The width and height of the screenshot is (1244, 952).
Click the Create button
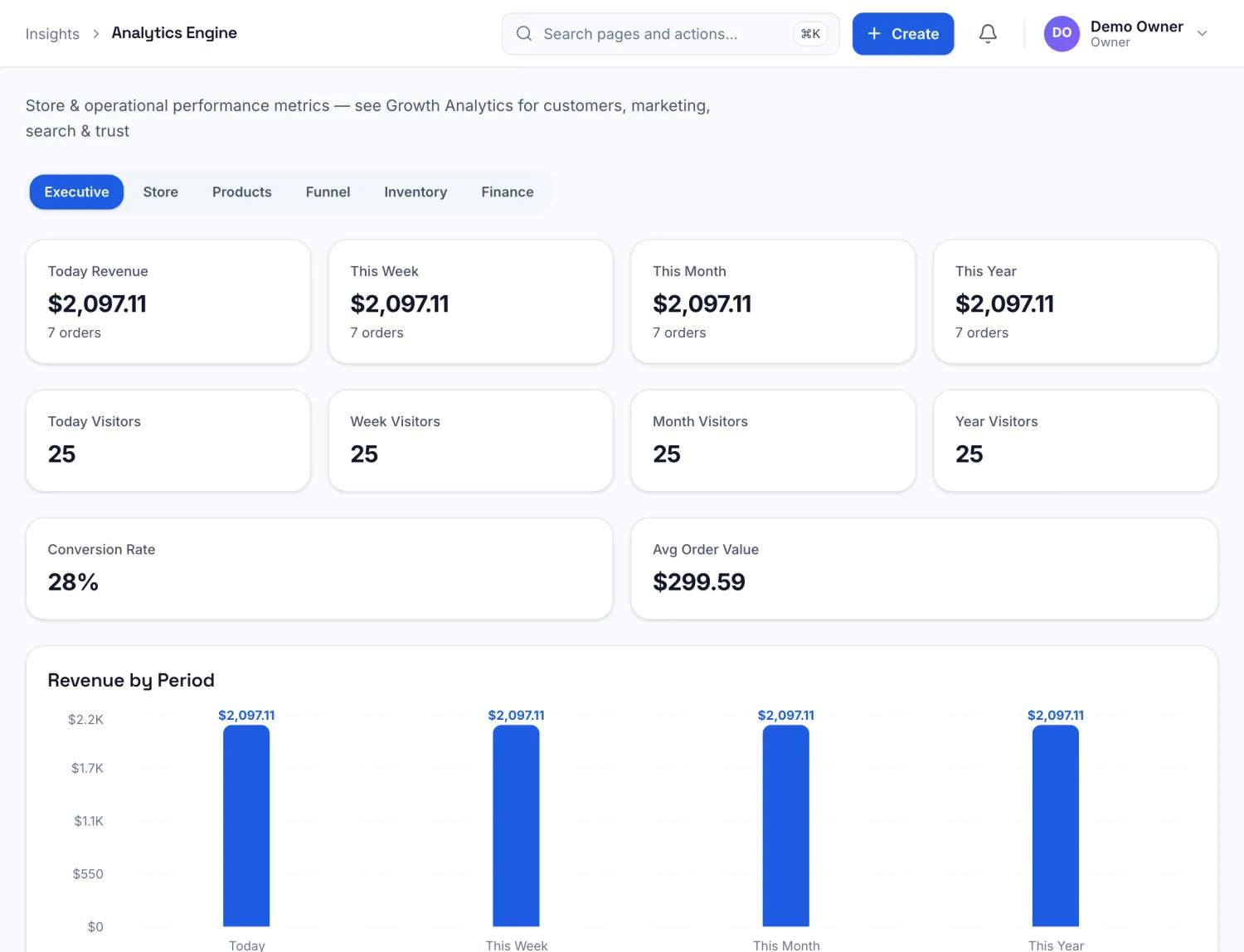(x=903, y=34)
